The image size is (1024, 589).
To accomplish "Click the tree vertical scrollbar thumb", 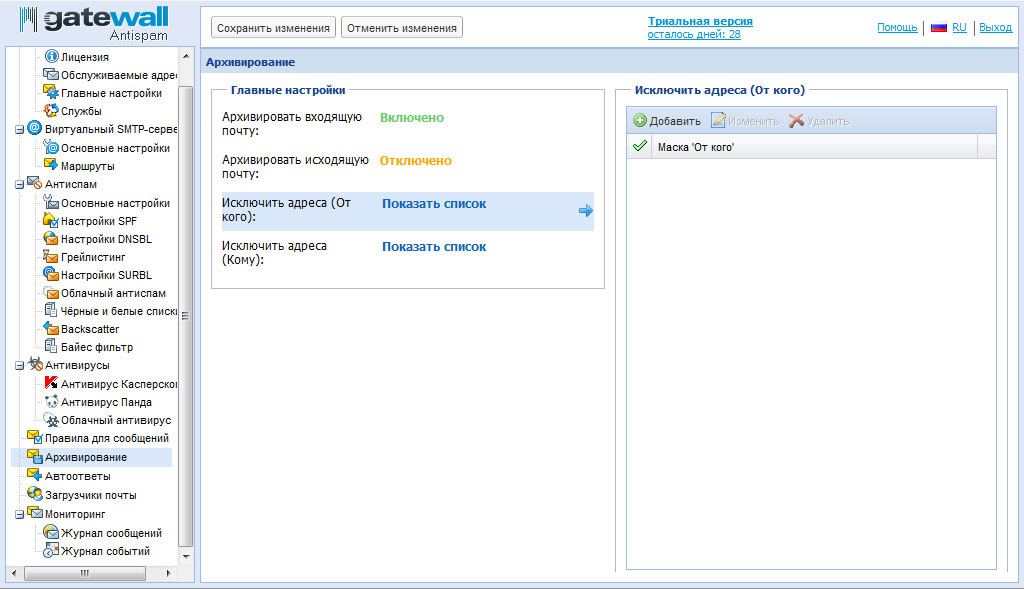I will [x=186, y=316].
